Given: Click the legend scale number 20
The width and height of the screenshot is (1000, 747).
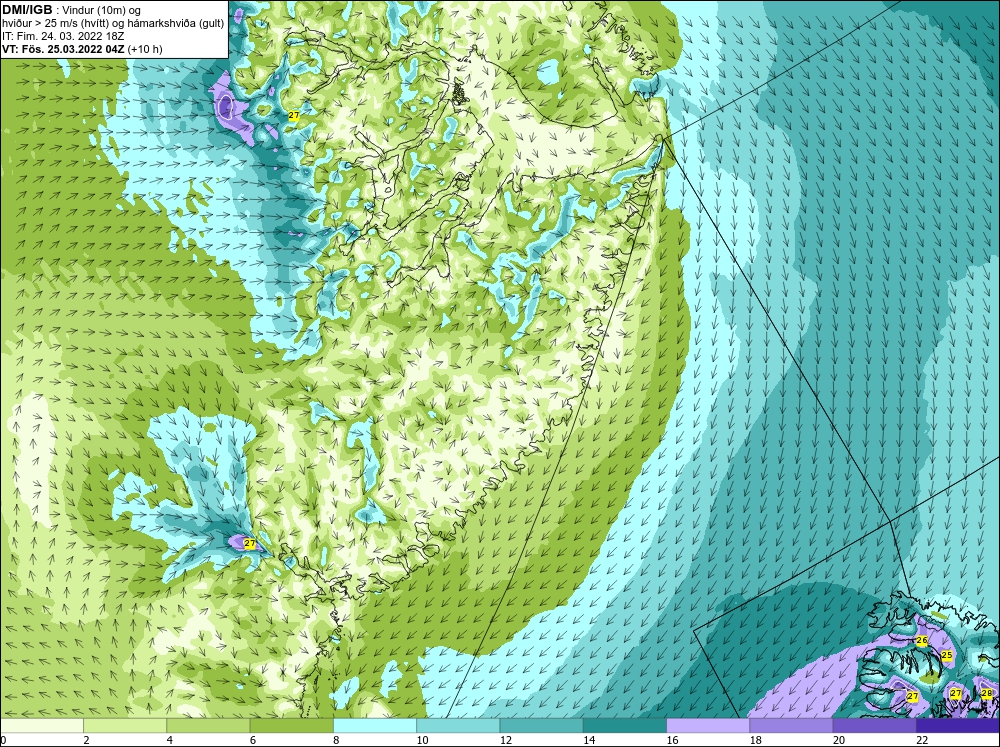Looking at the screenshot, I should click(x=839, y=740).
